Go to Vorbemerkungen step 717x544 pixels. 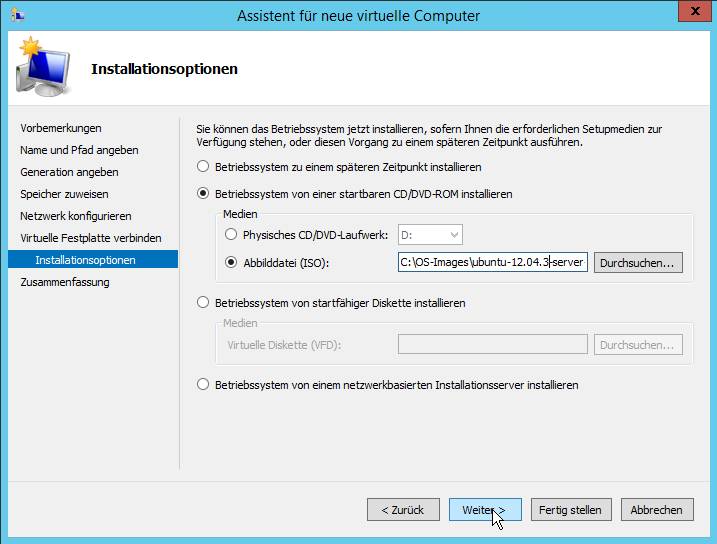click(61, 128)
